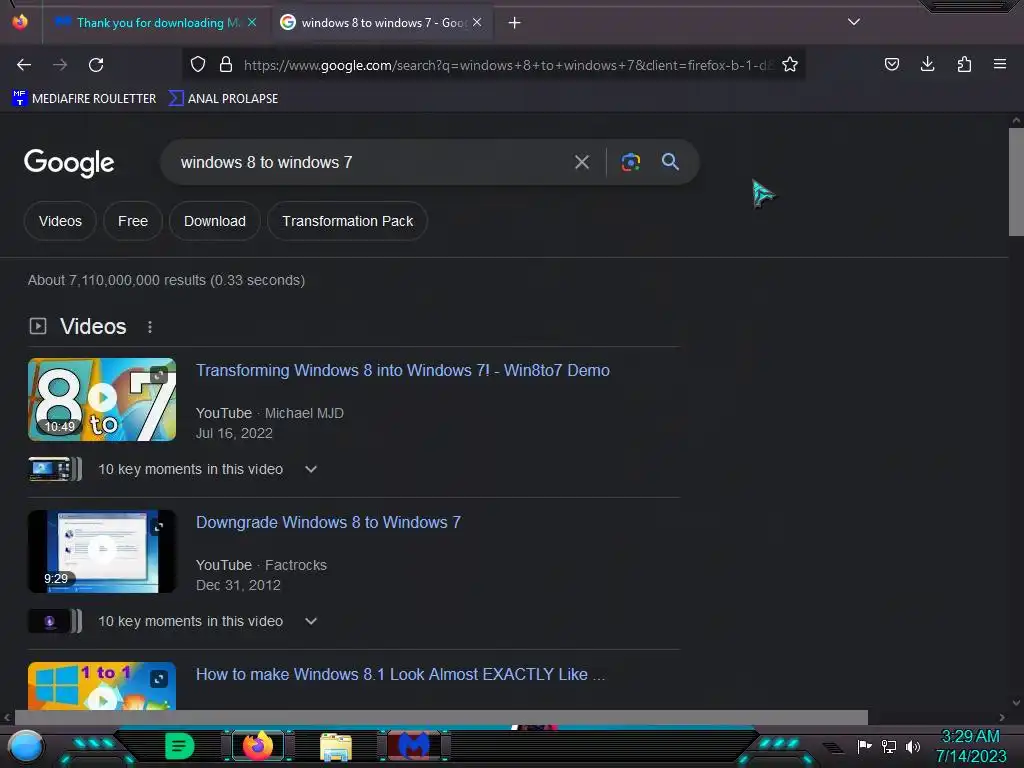Click the Google logo
Image resolution: width=1024 pixels, height=768 pixels.
[69, 163]
